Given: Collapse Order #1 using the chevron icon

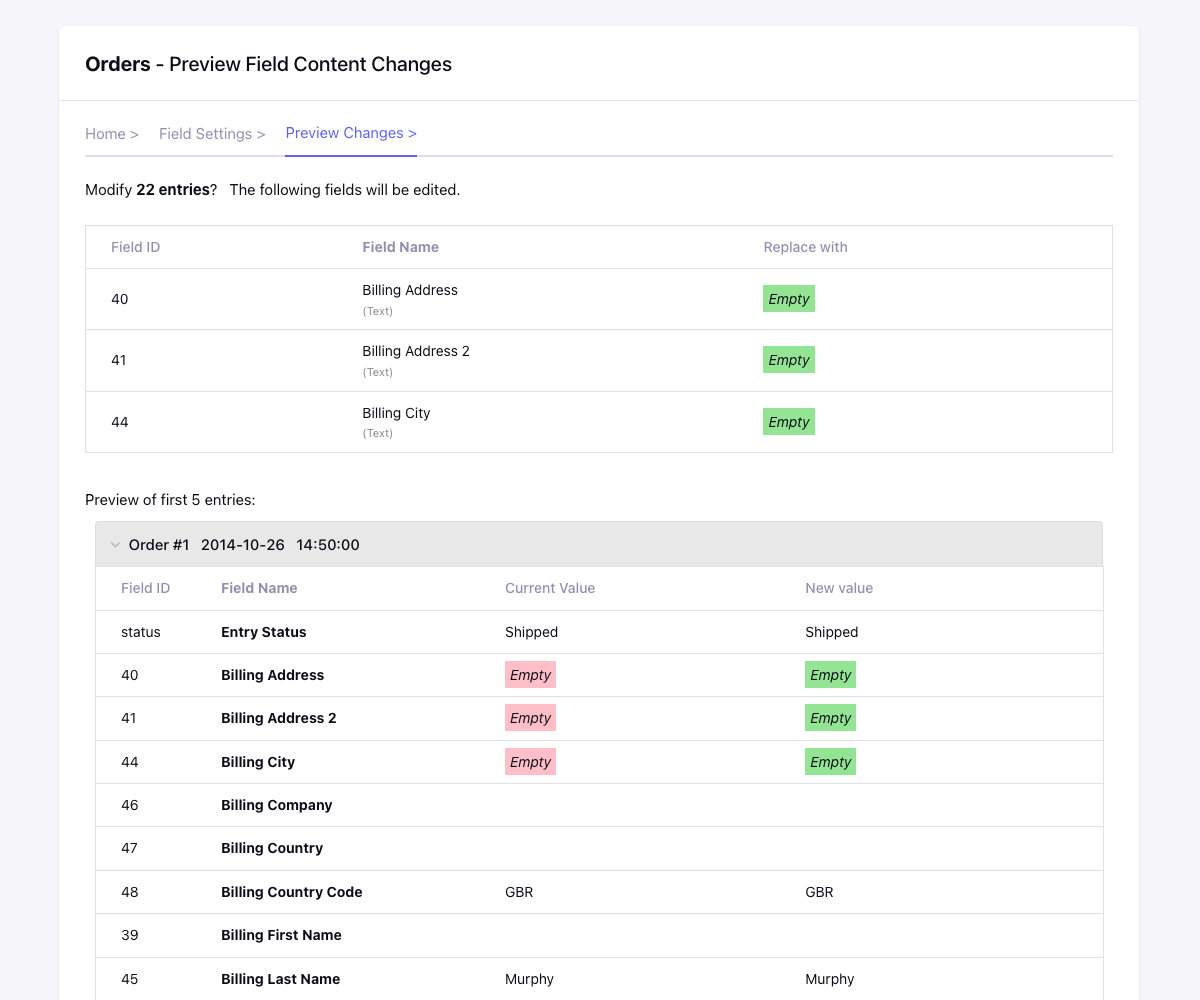Looking at the screenshot, I should coord(115,545).
